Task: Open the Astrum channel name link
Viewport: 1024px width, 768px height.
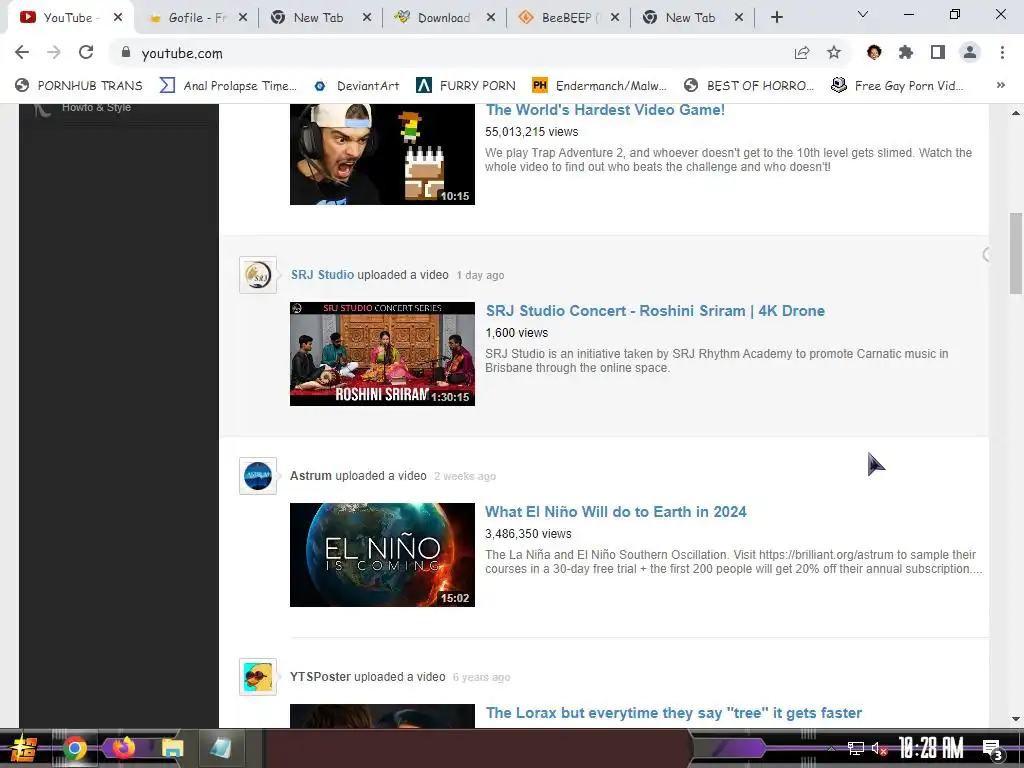Action: 311,476
